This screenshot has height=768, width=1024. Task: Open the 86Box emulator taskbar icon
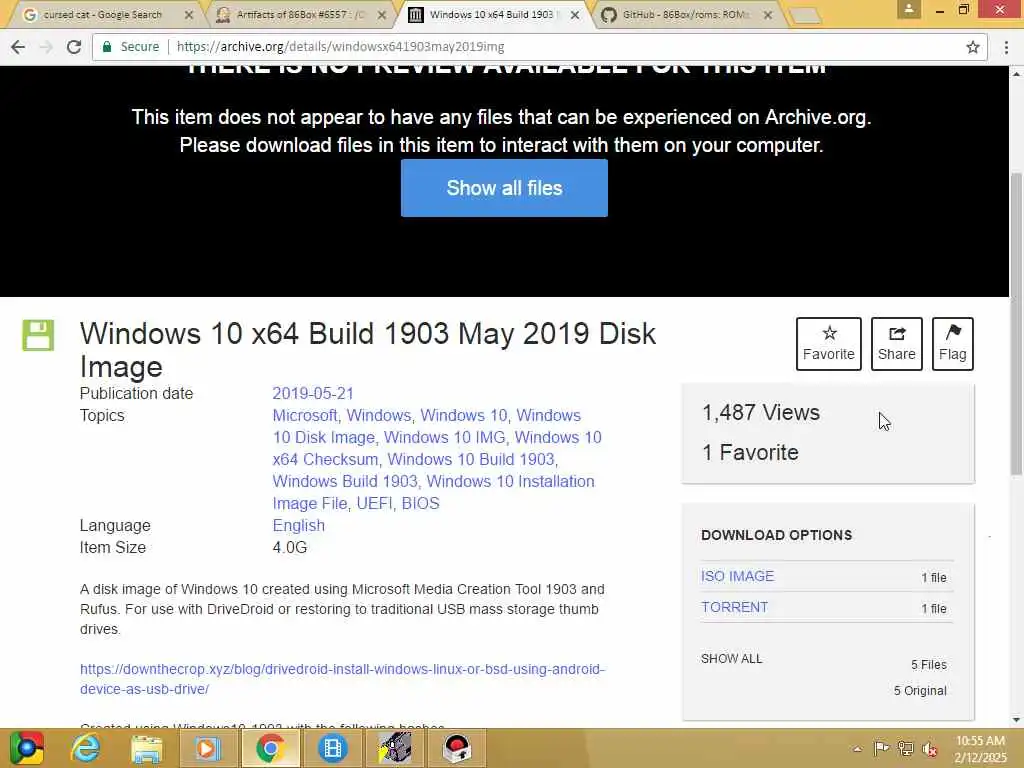[394, 748]
